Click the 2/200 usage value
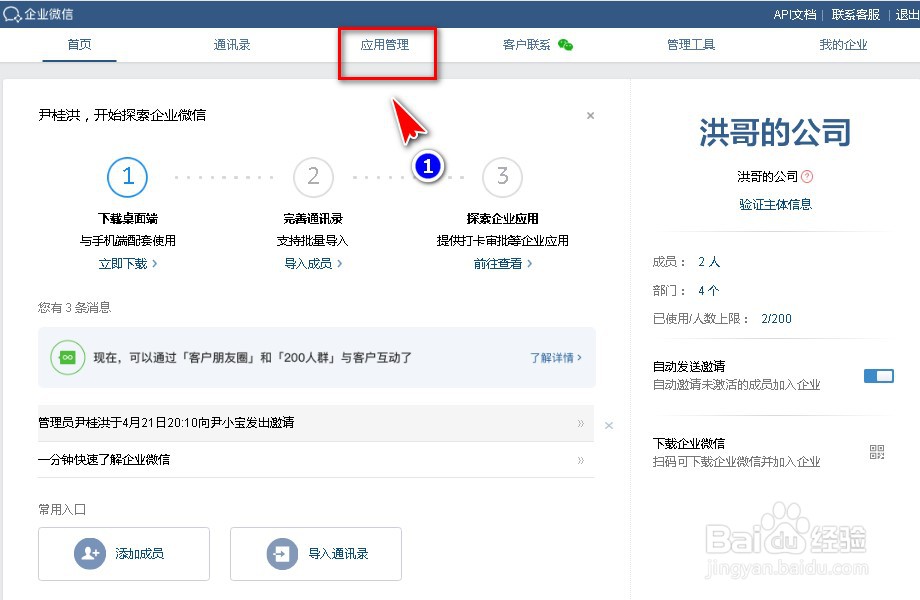 [x=776, y=318]
